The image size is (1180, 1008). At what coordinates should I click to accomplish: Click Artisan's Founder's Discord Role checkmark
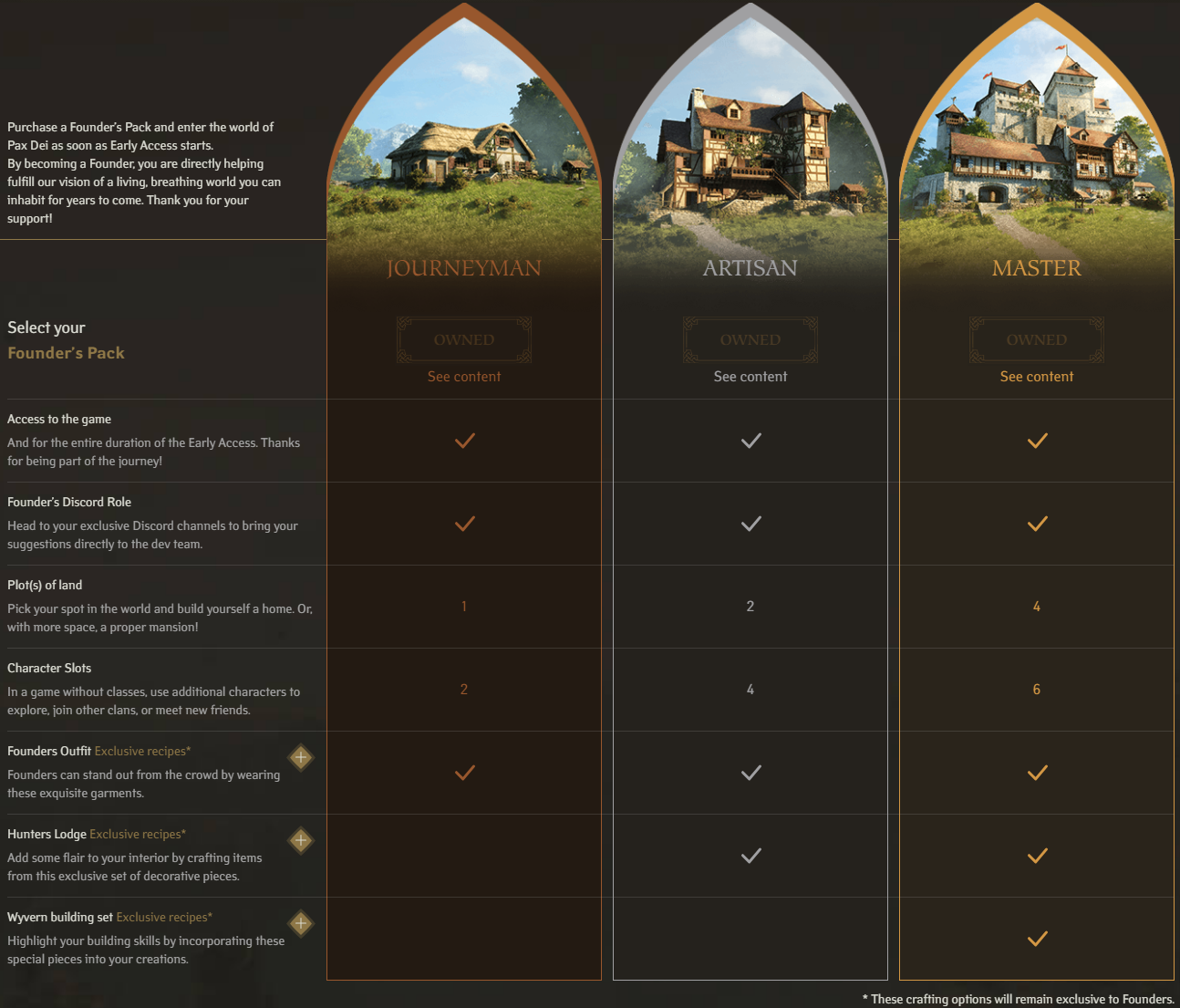point(750,524)
